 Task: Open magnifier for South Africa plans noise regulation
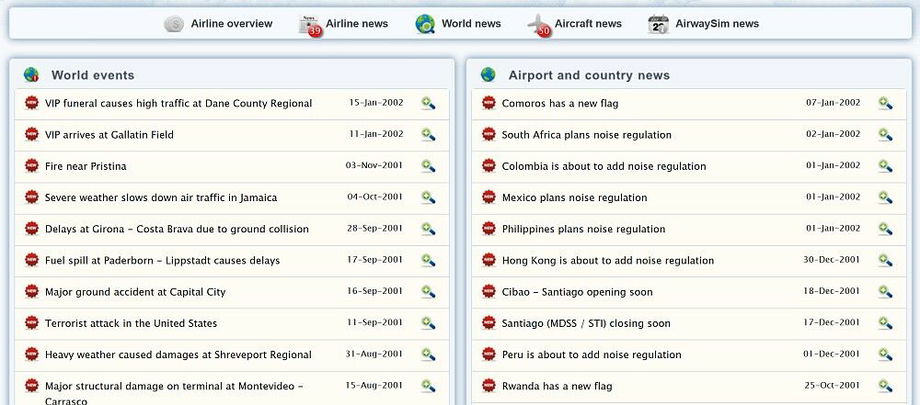(885, 134)
